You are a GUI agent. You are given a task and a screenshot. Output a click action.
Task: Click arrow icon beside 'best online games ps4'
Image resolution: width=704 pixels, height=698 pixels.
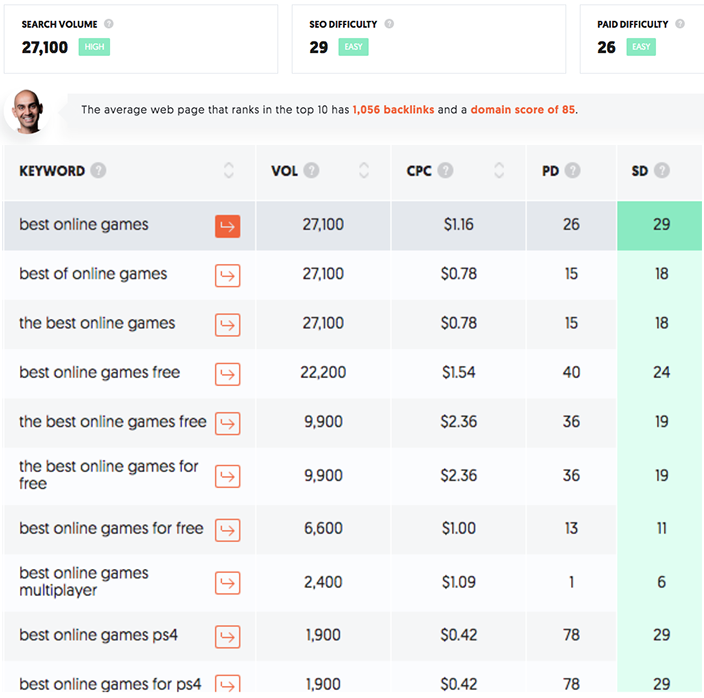[228, 636]
